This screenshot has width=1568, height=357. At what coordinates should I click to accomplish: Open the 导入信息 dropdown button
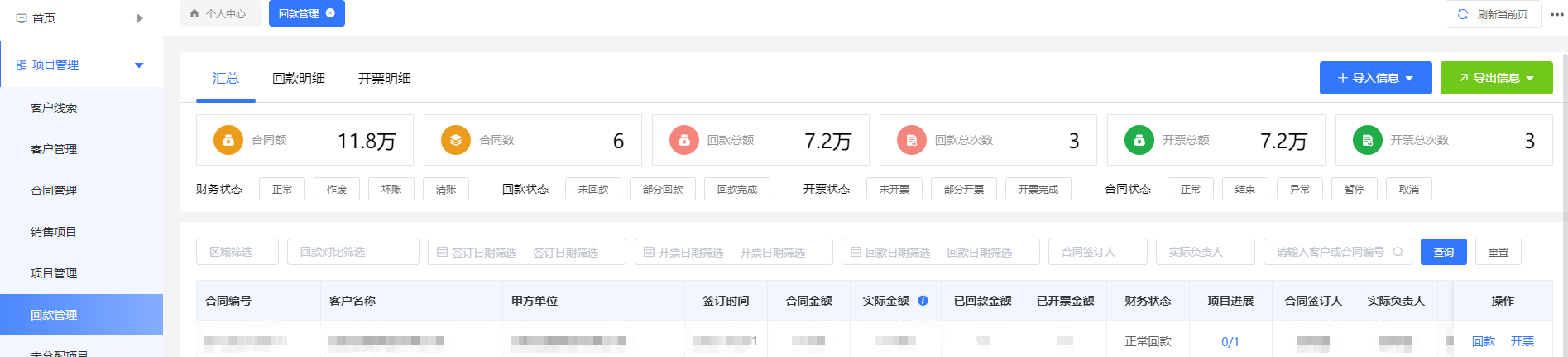1375,78
